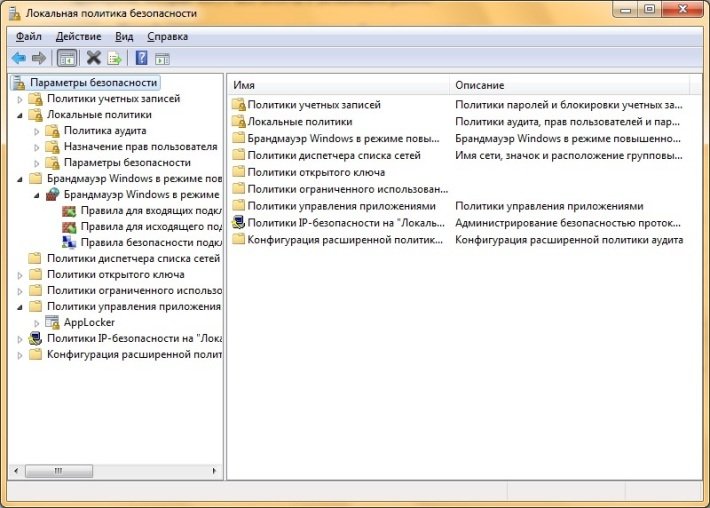
Task: Open the Действие menu
Action: [x=78, y=36]
